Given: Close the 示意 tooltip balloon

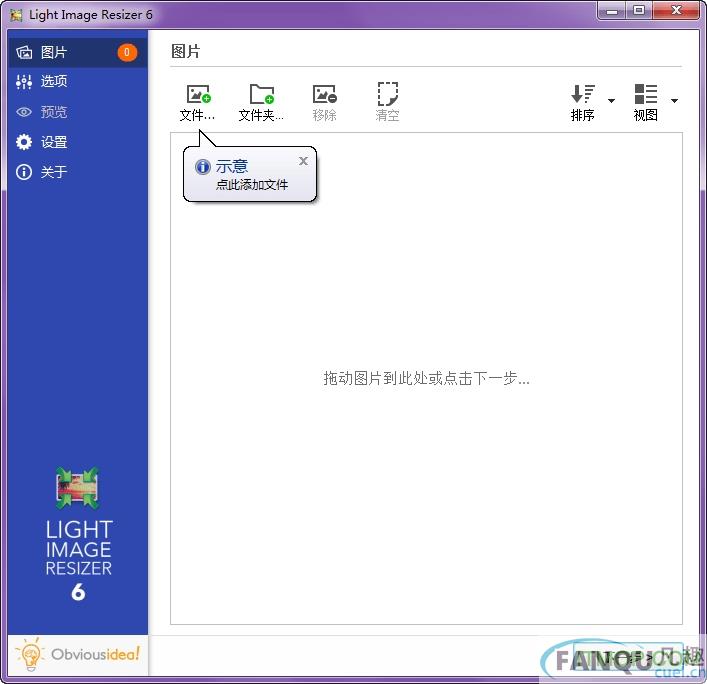Looking at the screenshot, I should [303, 161].
